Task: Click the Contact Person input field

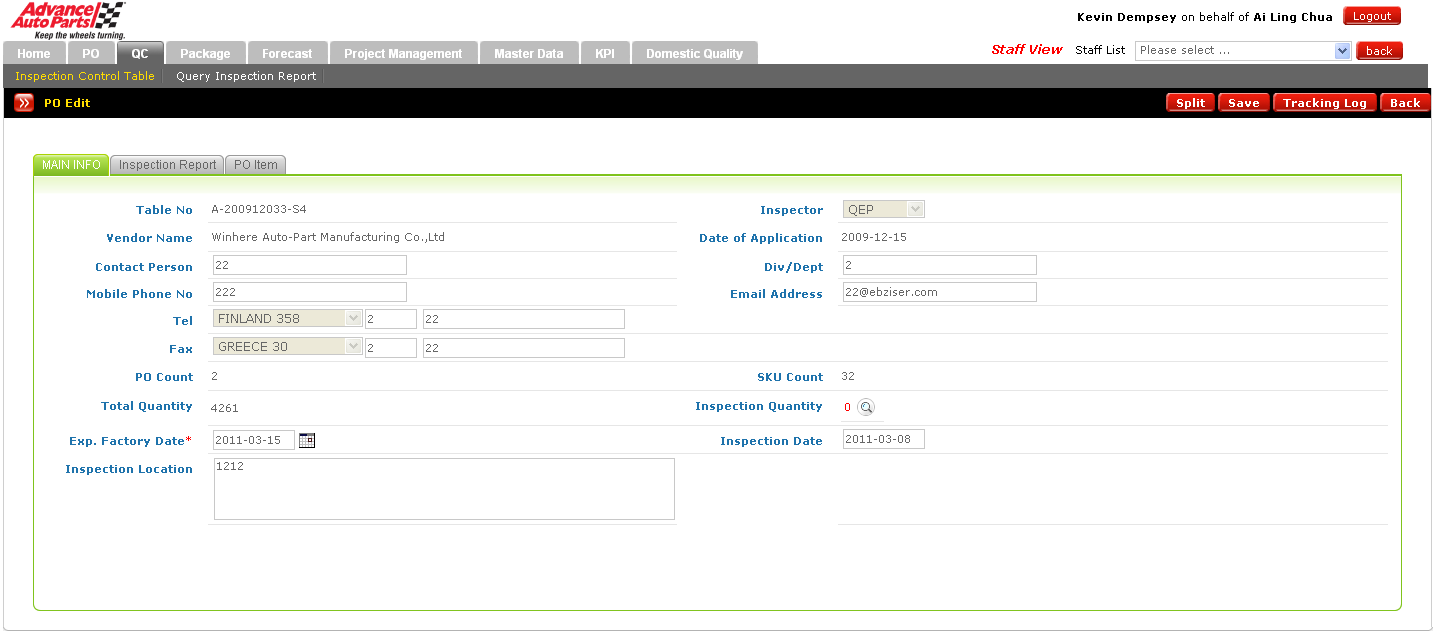Action: 309,265
